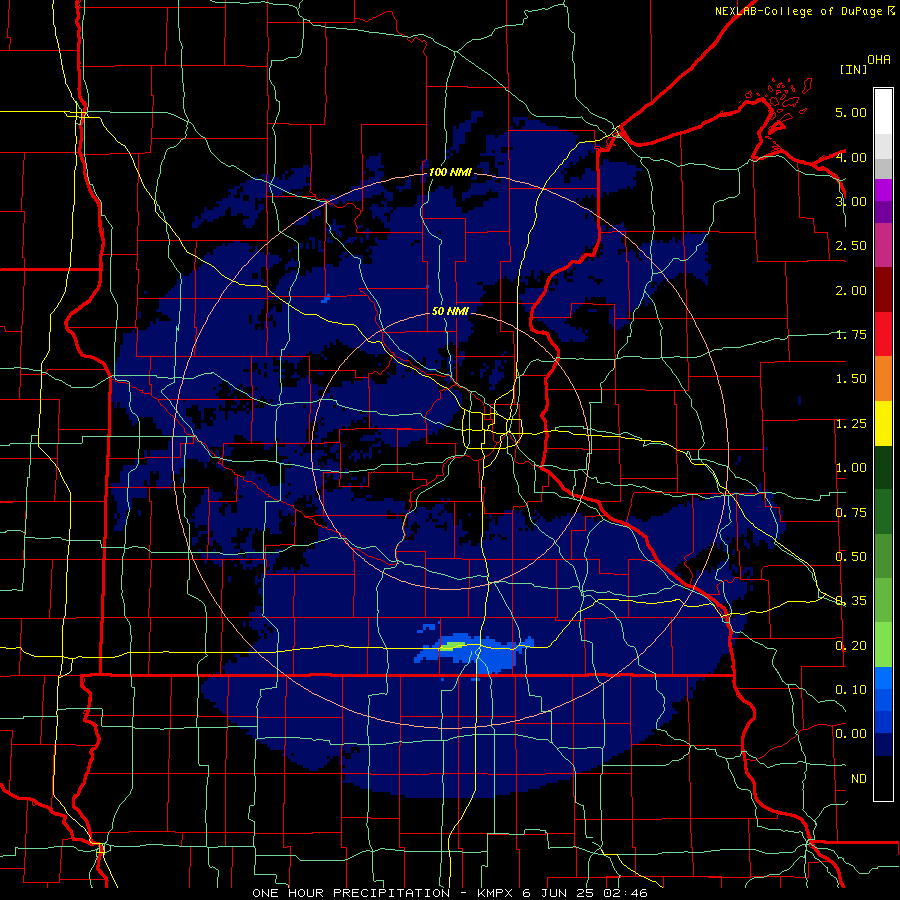Click the 1.00 legend value

click(x=851, y=468)
